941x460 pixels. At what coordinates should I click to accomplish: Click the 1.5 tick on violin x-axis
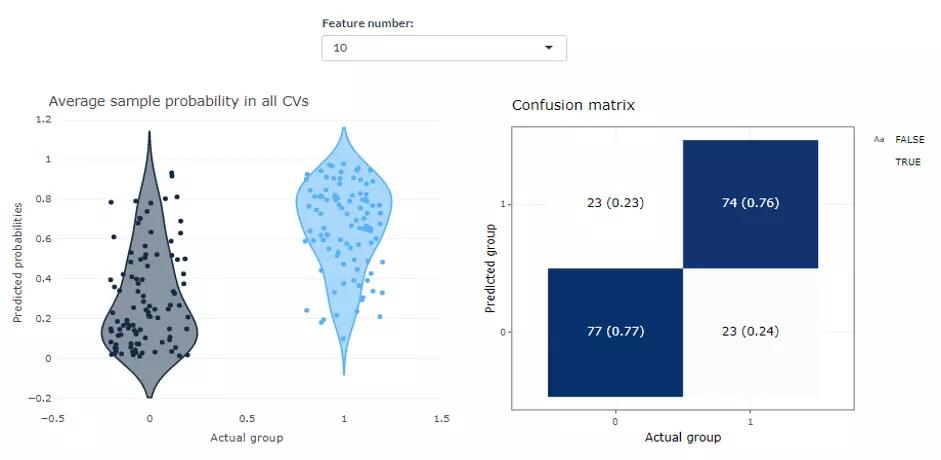[x=439, y=418]
